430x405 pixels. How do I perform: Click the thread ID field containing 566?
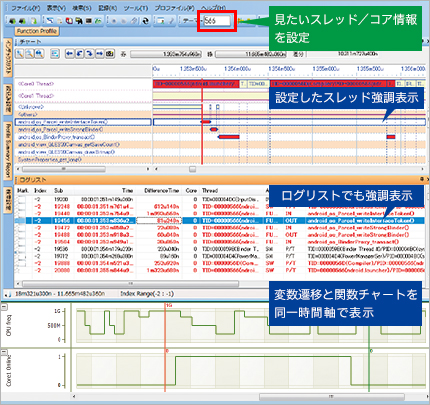[x=217, y=21]
